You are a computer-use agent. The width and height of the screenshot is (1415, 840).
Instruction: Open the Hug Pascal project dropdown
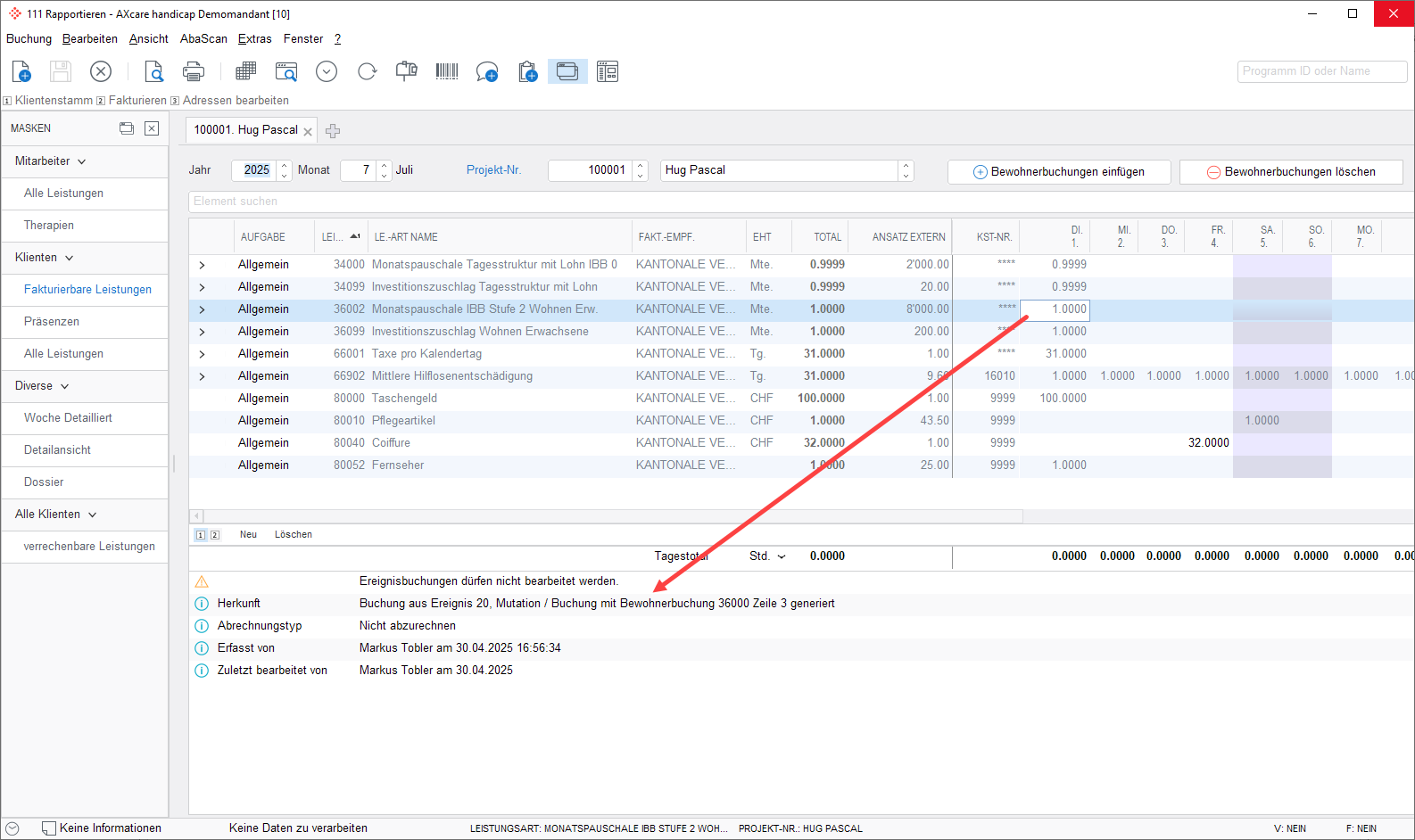pyautogui.click(x=906, y=170)
